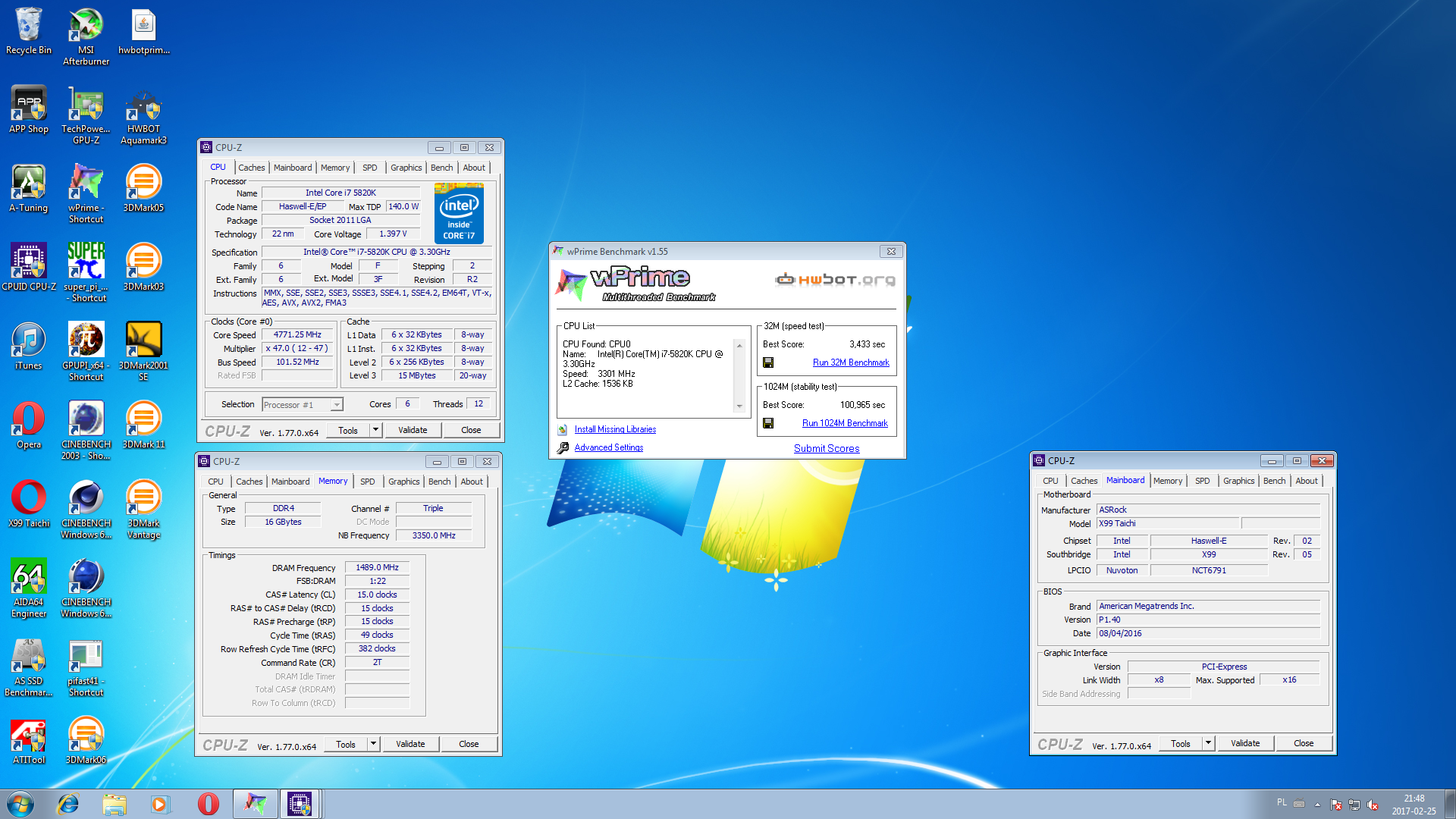The width and height of the screenshot is (1456, 819).
Task: Launch MSI Afterburner desktop shortcut
Action: pos(86,36)
